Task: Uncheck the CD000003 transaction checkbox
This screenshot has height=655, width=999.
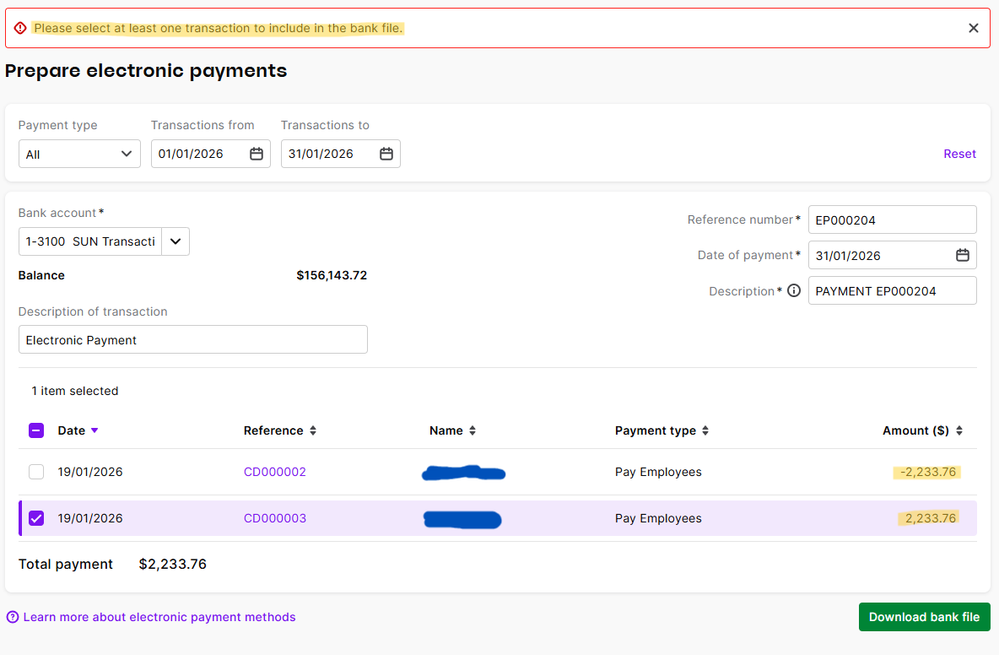Action: (x=36, y=518)
